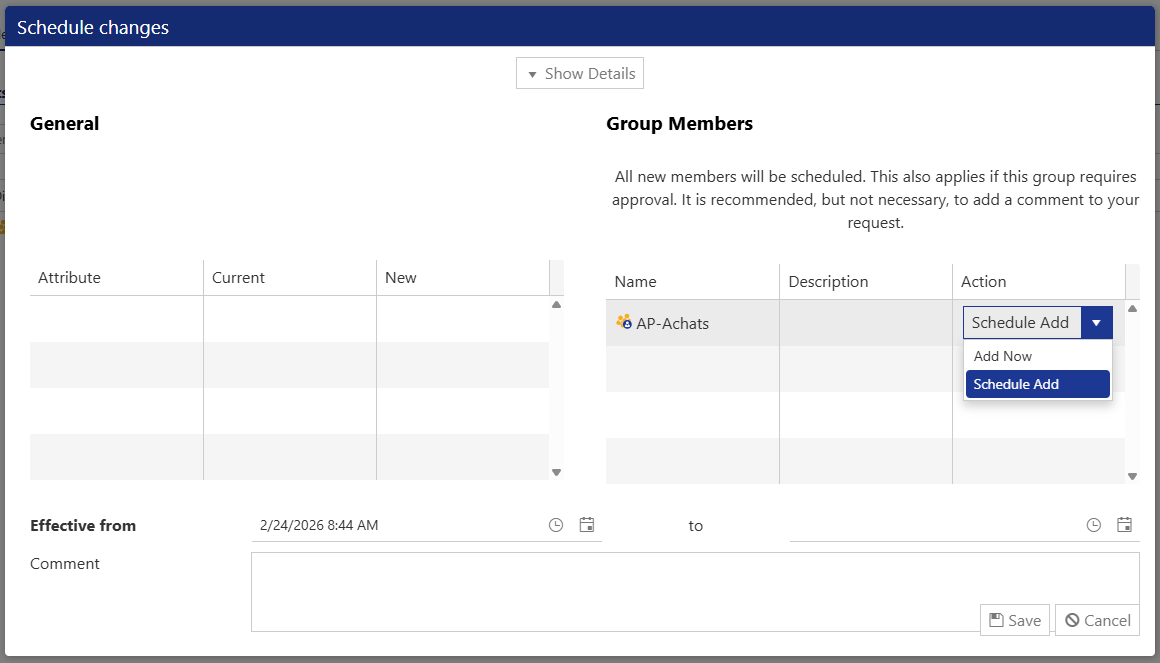The width and height of the screenshot is (1160, 663).
Task: Click the clock icon for Effective from
Action: coord(556,525)
